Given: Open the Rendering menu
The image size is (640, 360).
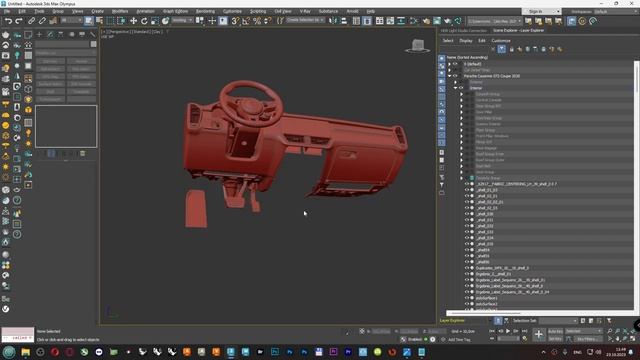Looking at the screenshot, I should tap(205, 11).
